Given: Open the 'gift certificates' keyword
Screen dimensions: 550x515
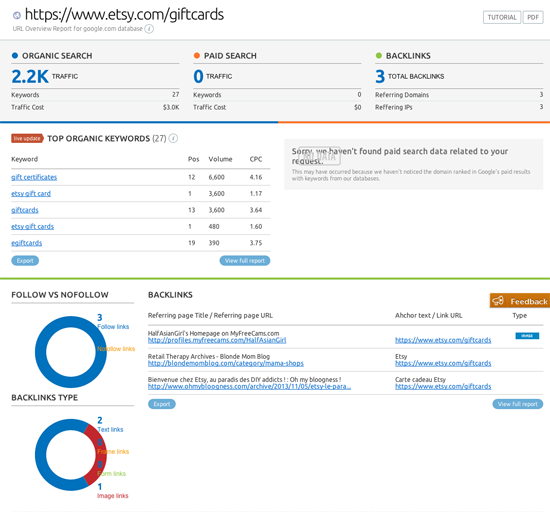Looking at the screenshot, I should pyautogui.click(x=34, y=177).
